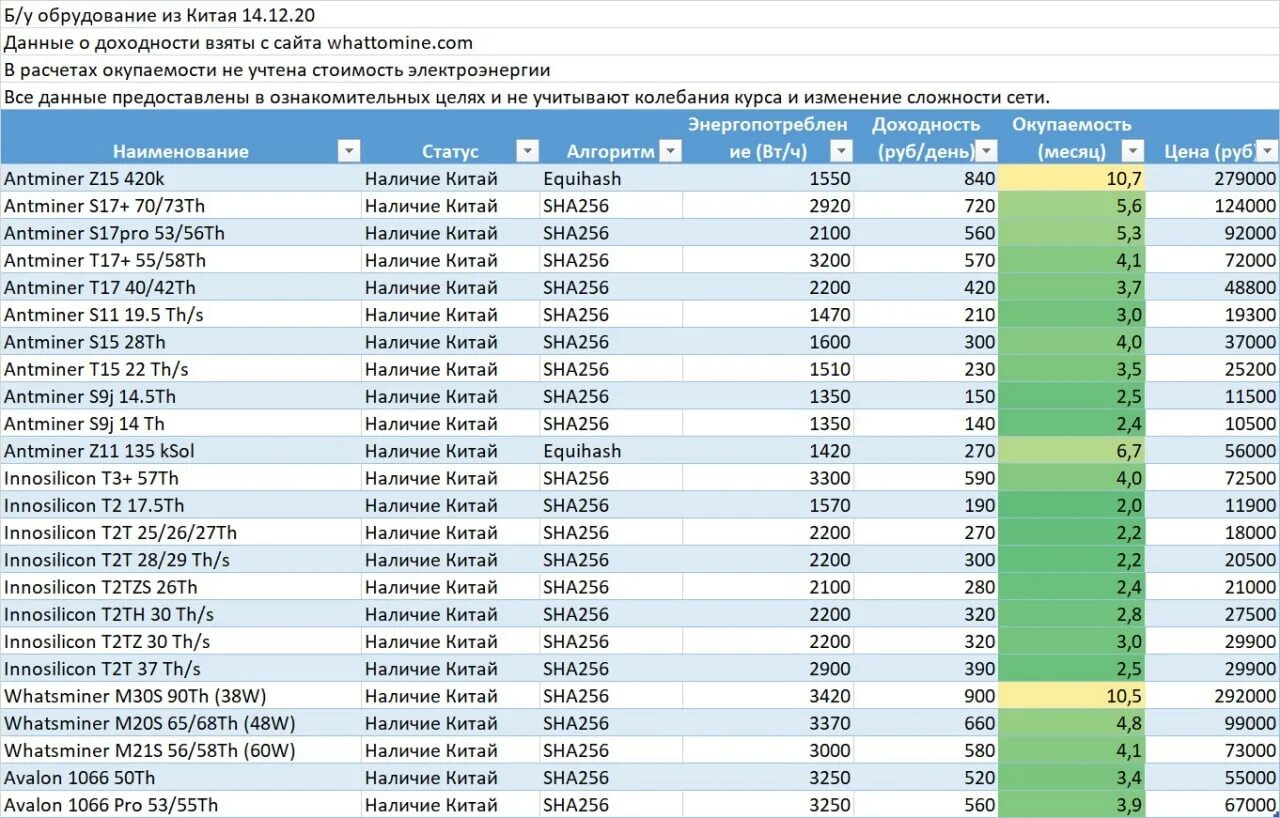Click SHA256 cell in Avalon 1066 50Th row
This screenshot has width=1280, height=818.
click(x=611, y=777)
